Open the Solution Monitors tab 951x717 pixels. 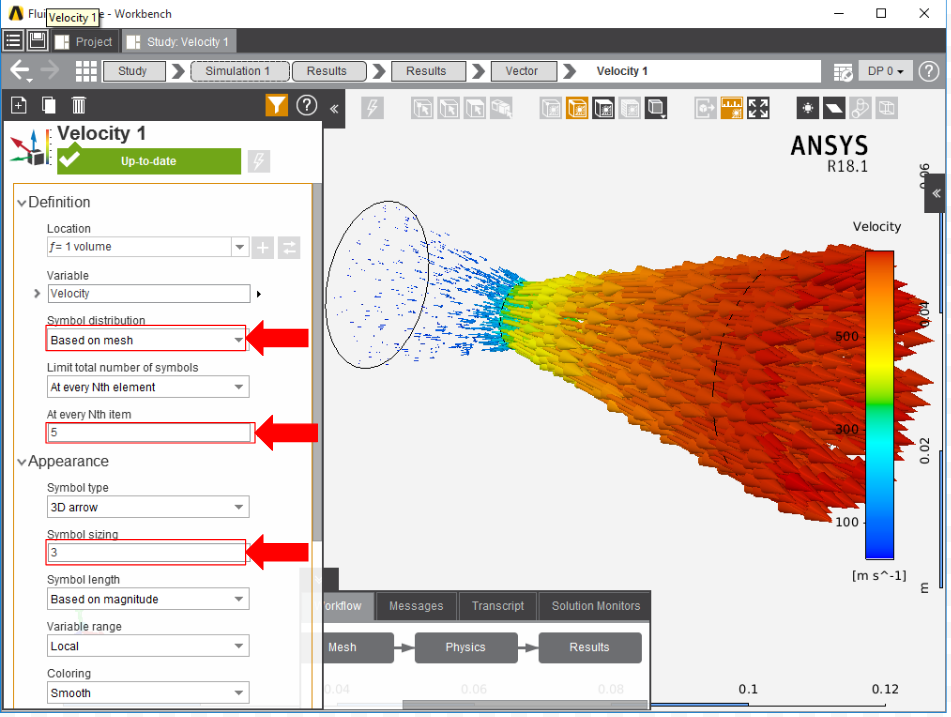pyautogui.click(x=596, y=606)
